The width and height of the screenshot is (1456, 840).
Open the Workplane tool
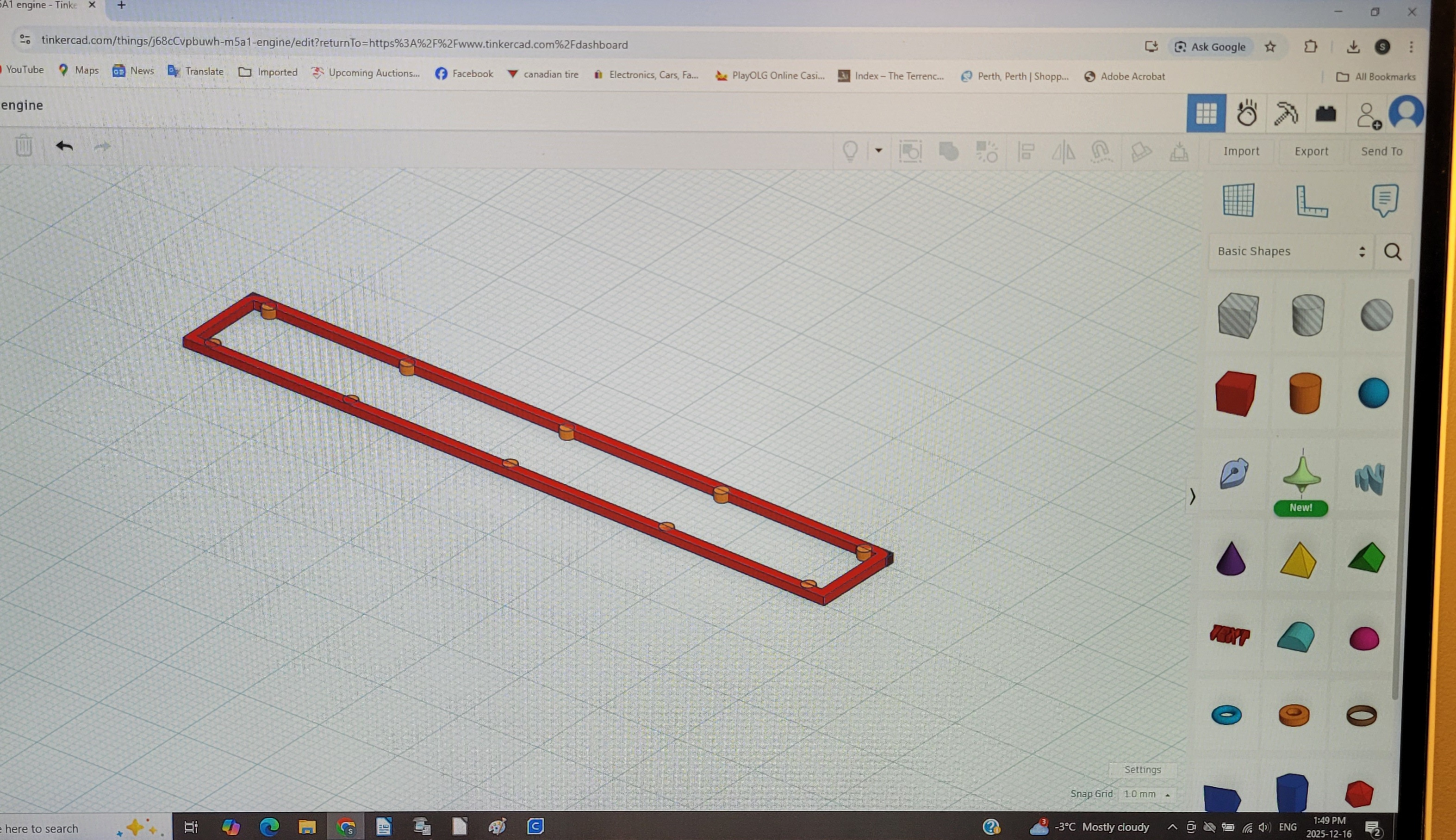point(1238,200)
